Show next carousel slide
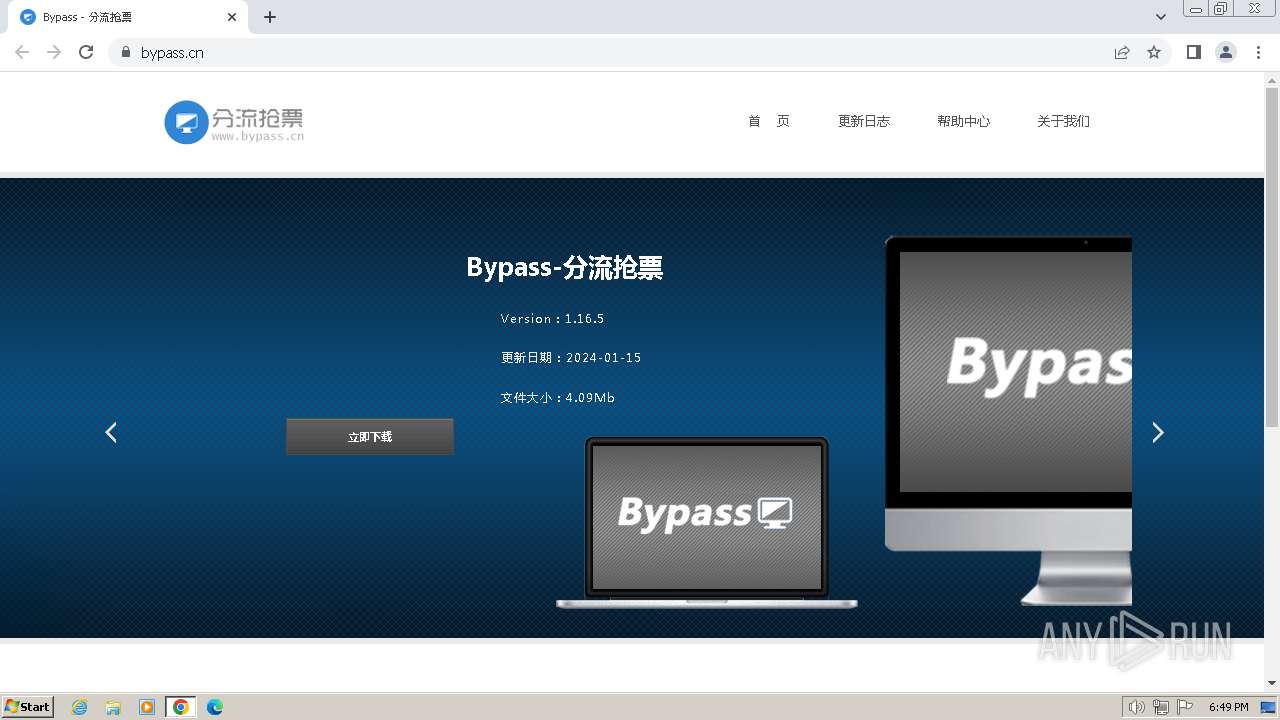1280x720 pixels. (1158, 432)
